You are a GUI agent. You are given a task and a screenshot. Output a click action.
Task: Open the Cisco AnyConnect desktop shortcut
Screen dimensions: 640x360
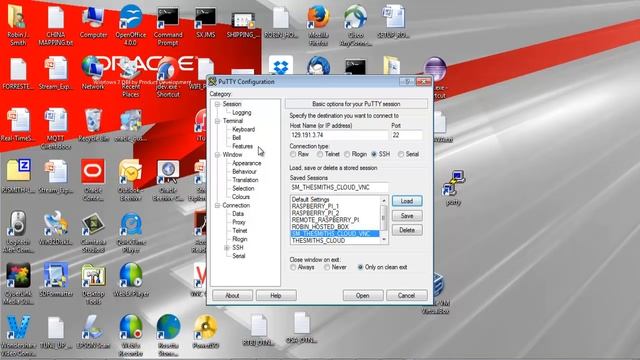(355, 25)
